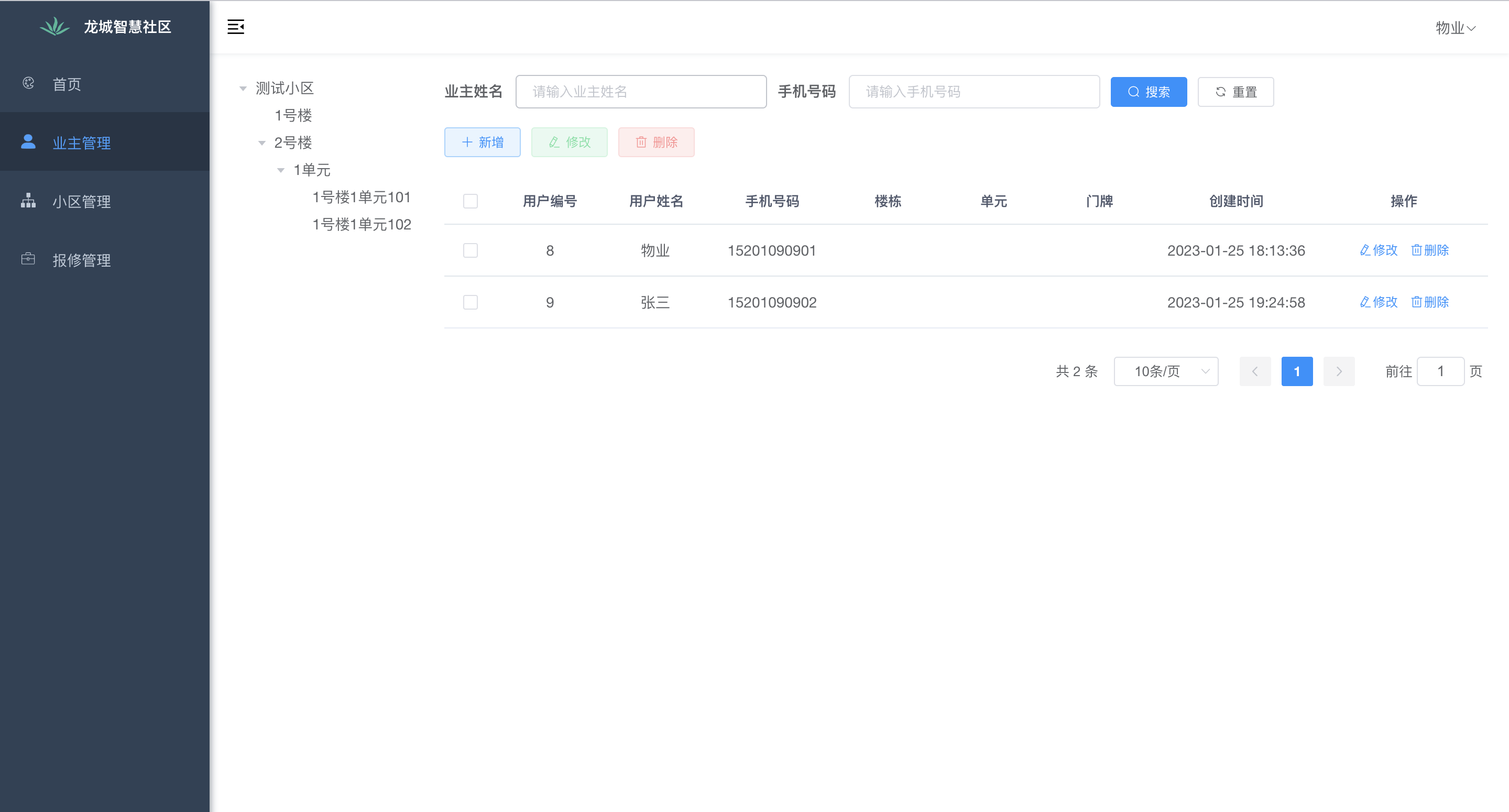
Task: Select page 1 in pagination
Action: tap(1297, 371)
